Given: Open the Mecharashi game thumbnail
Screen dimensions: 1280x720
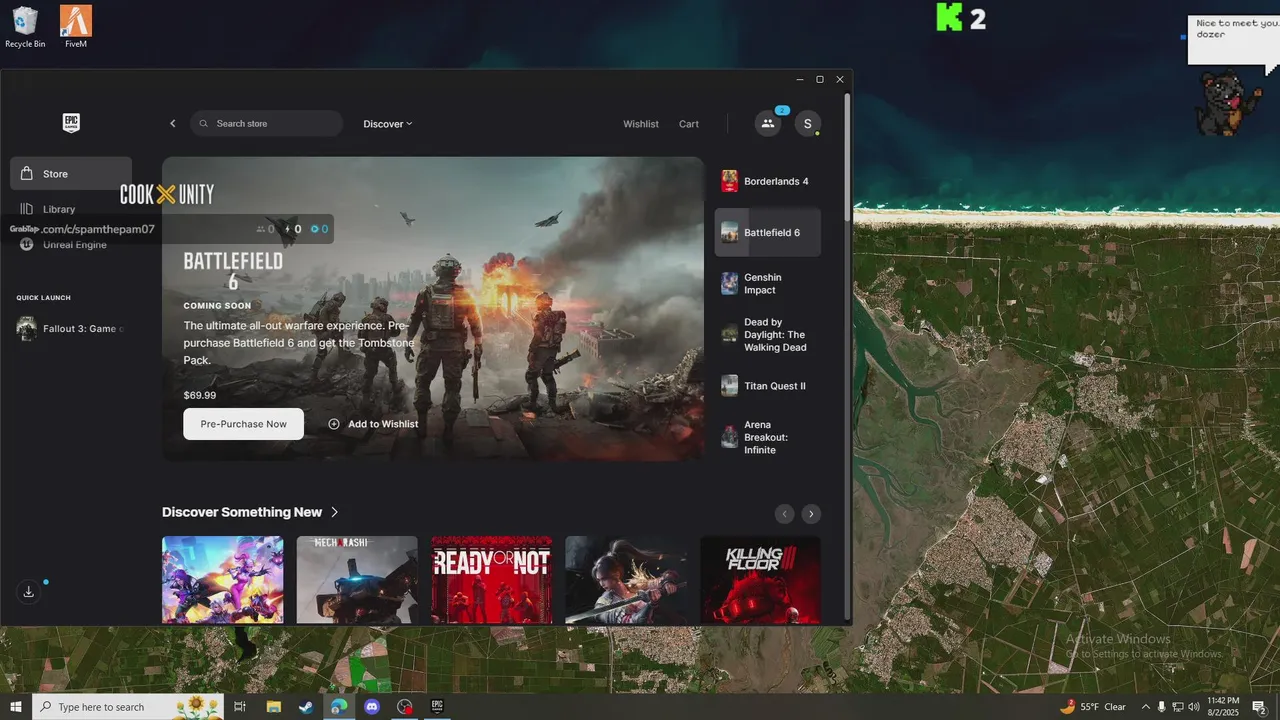Looking at the screenshot, I should pyautogui.click(x=357, y=580).
